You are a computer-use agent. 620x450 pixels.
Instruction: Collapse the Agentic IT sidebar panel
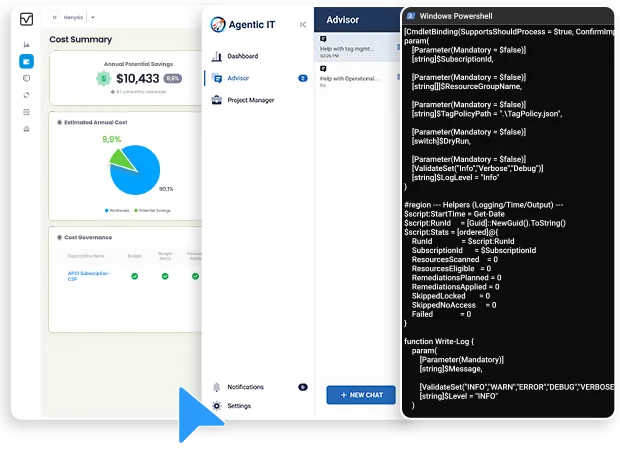302,24
